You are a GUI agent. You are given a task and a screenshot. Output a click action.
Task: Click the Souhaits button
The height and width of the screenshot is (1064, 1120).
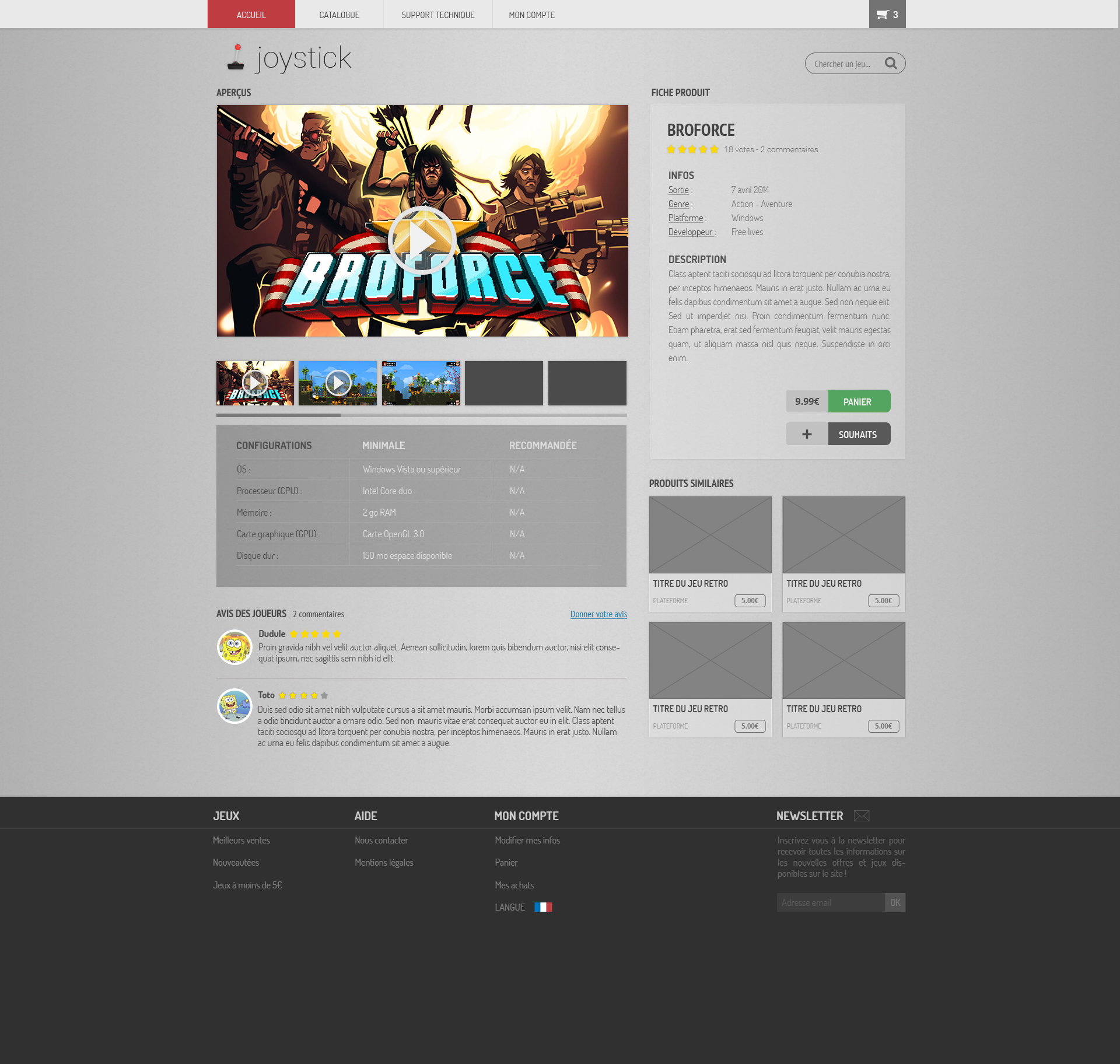(859, 434)
